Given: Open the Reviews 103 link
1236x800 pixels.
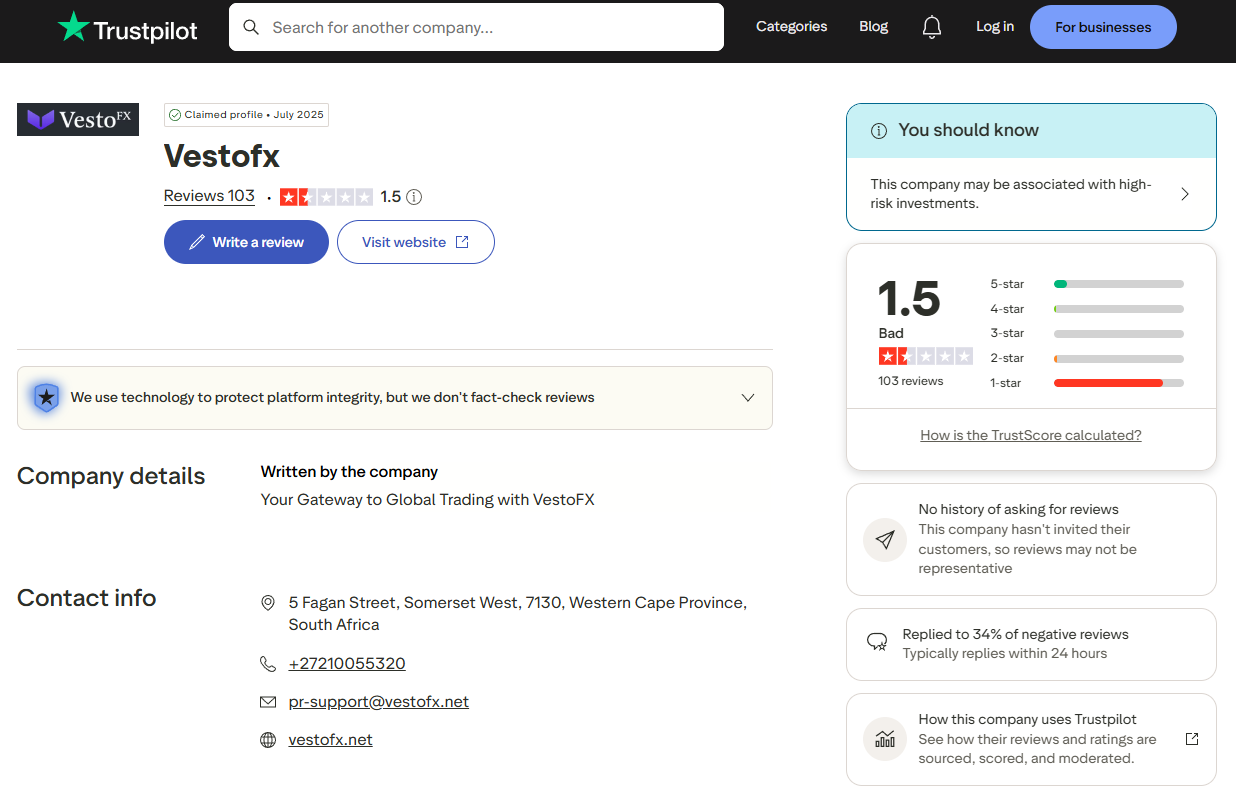Looking at the screenshot, I should (209, 196).
